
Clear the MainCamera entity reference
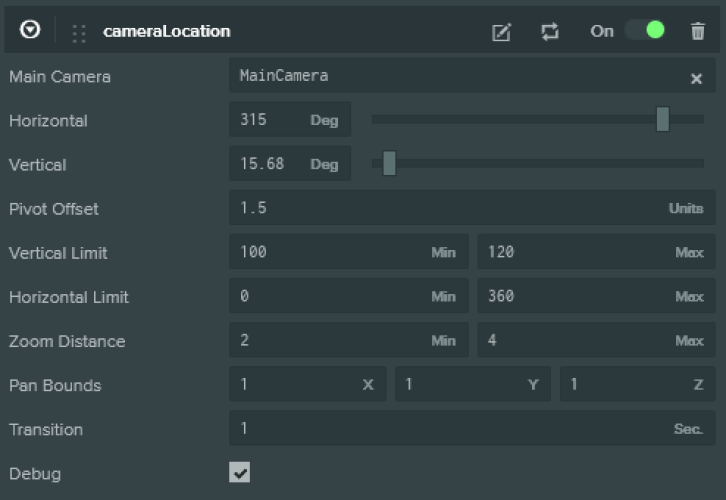pyautogui.click(x=696, y=78)
